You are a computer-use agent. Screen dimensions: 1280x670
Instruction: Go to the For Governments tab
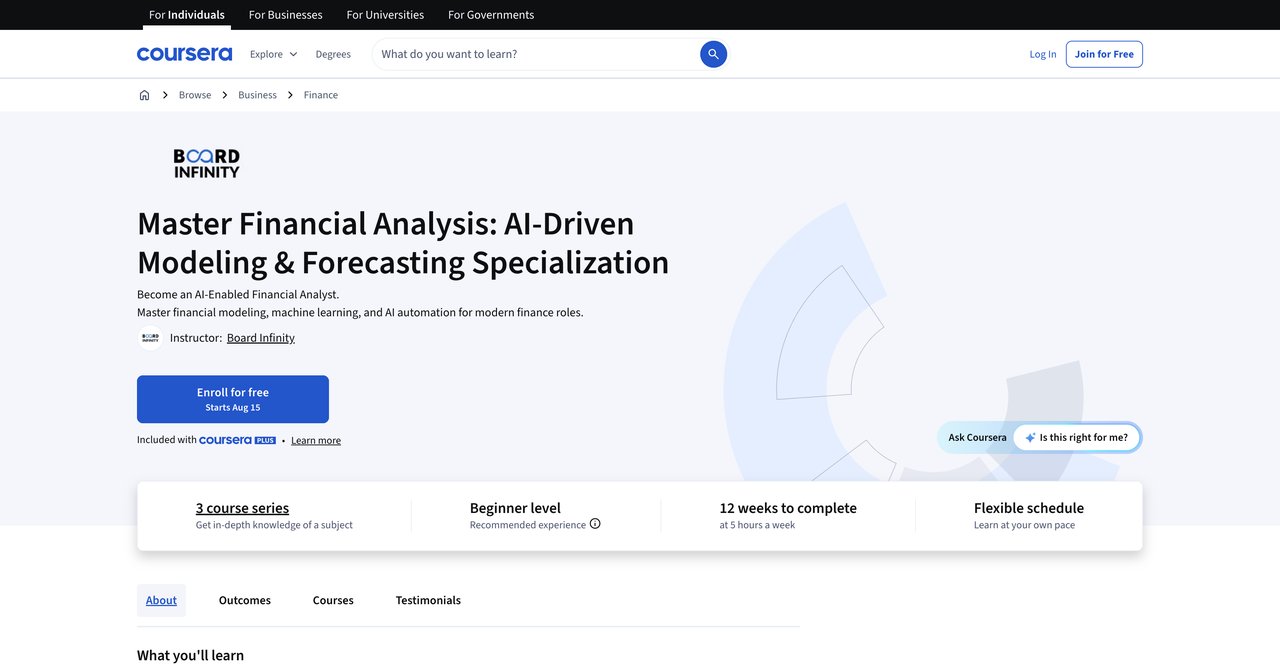coord(491,15)
